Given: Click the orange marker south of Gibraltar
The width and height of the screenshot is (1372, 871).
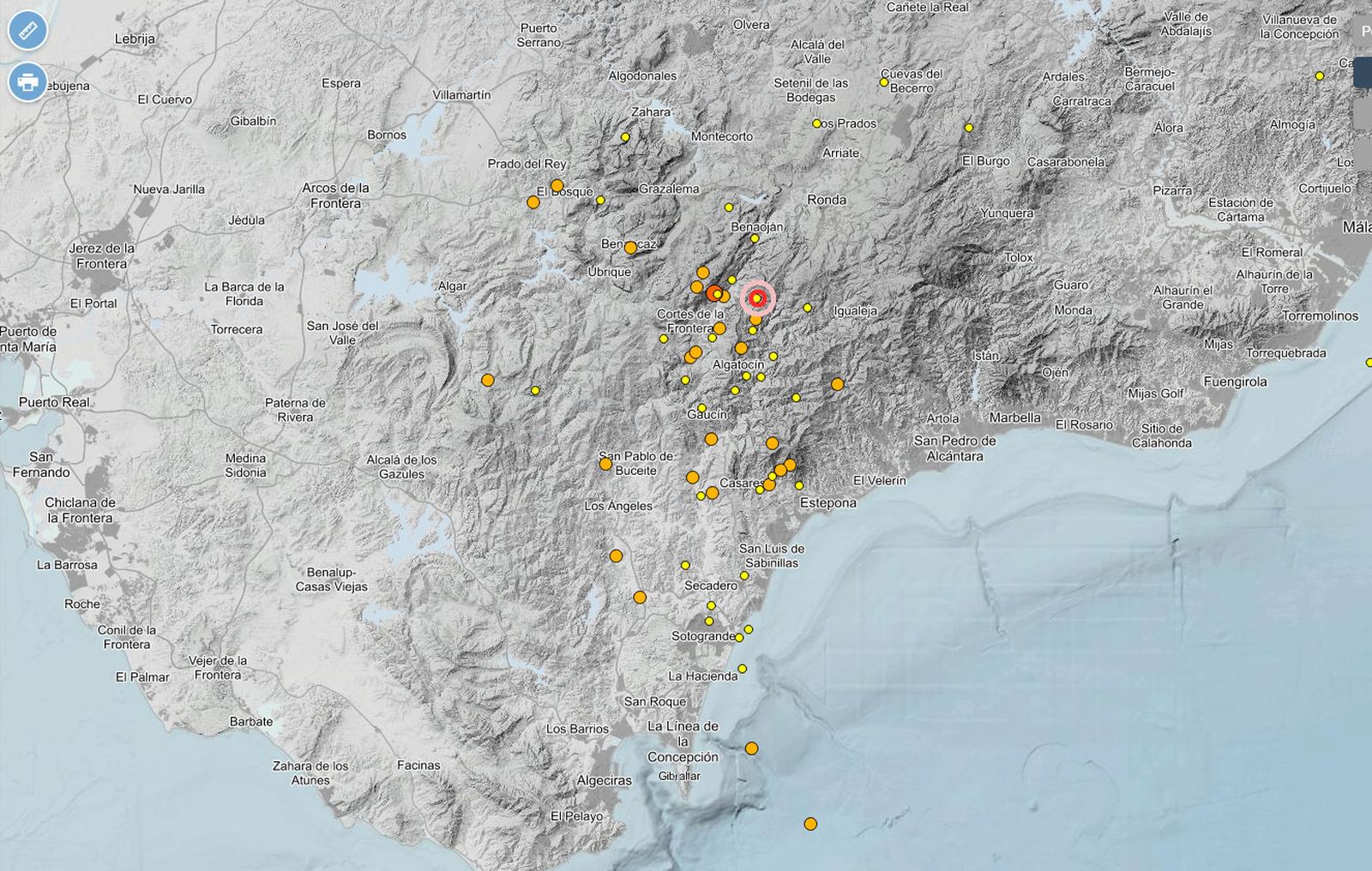Looking at the screenshot, I should 810,825.
